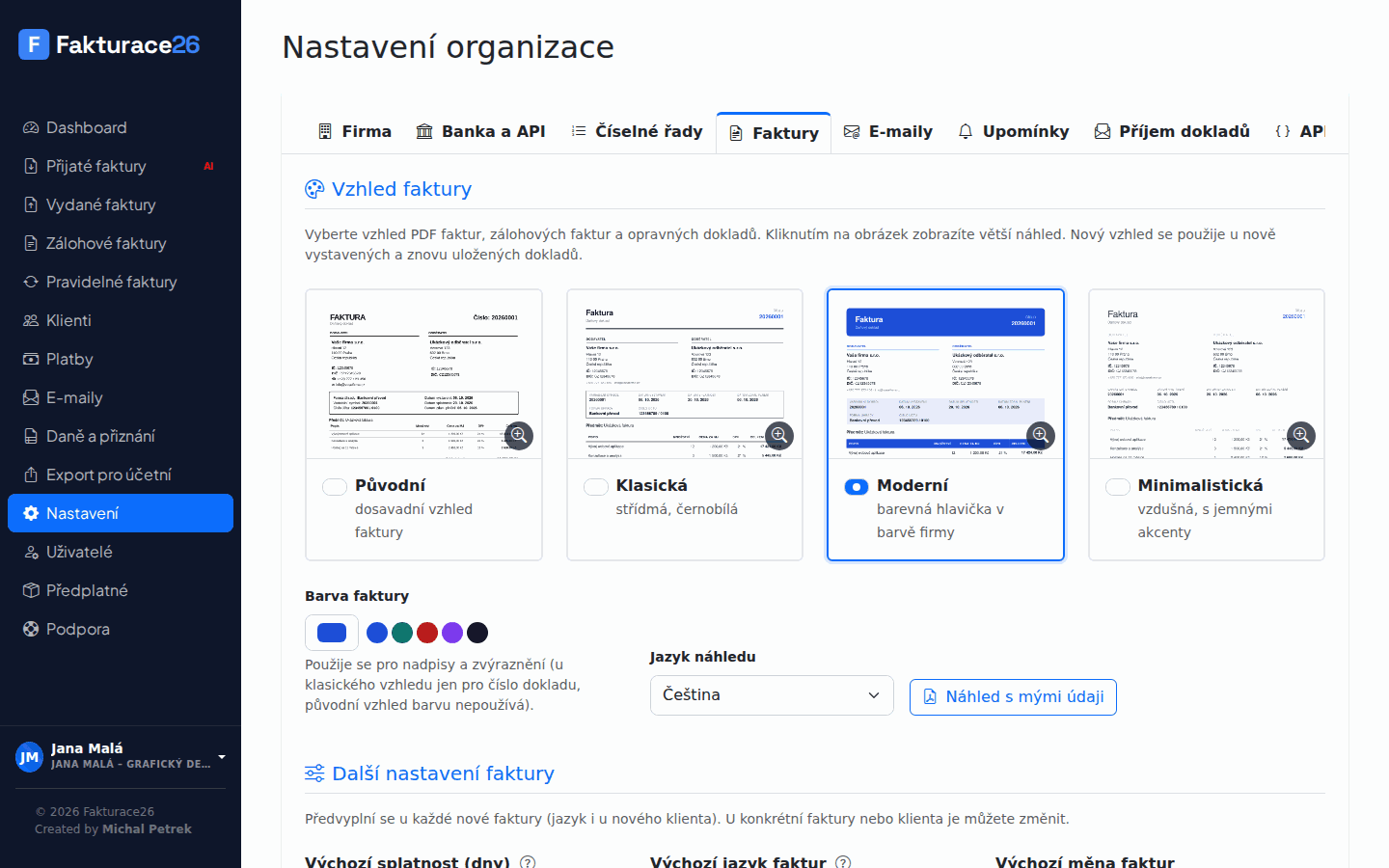The width and height of the screenshot is (1389, 868).
Task: Select the Moderní template radio
Action: click(857, 487)
